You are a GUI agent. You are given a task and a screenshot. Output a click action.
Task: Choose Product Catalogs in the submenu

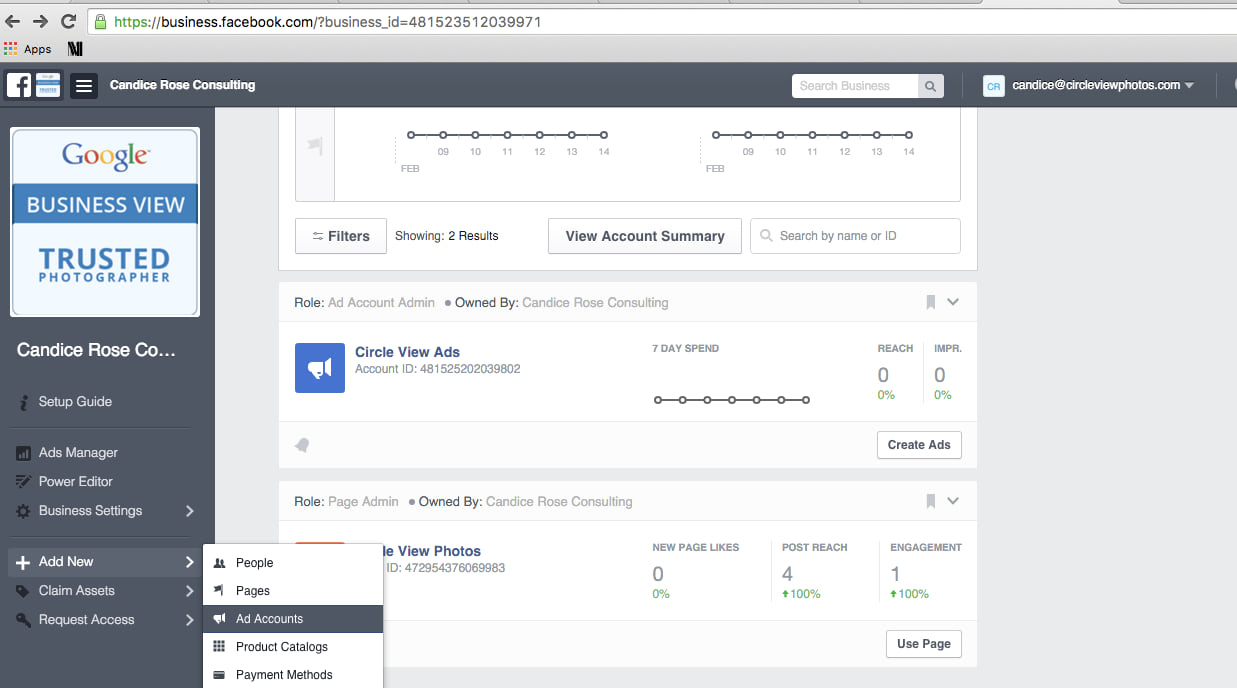coord(281,647)
